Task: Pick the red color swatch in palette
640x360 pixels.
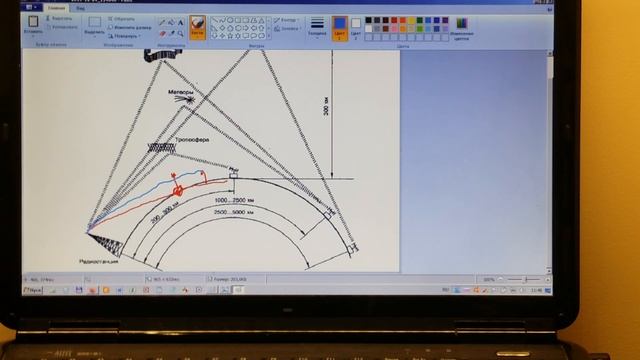Action: 394,20
